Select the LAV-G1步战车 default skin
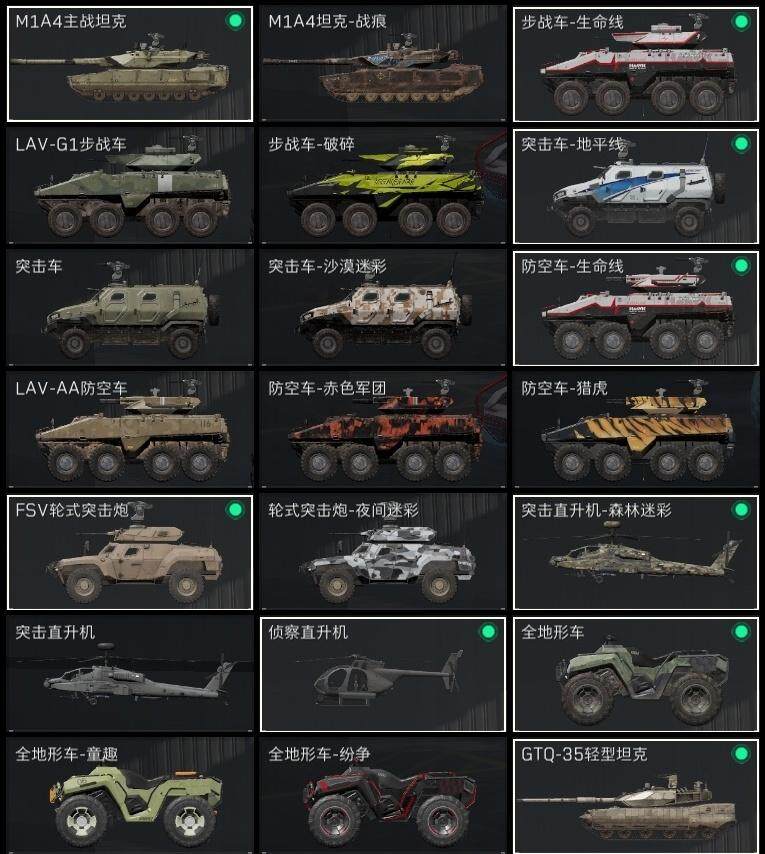 click(x=130, y=186)
